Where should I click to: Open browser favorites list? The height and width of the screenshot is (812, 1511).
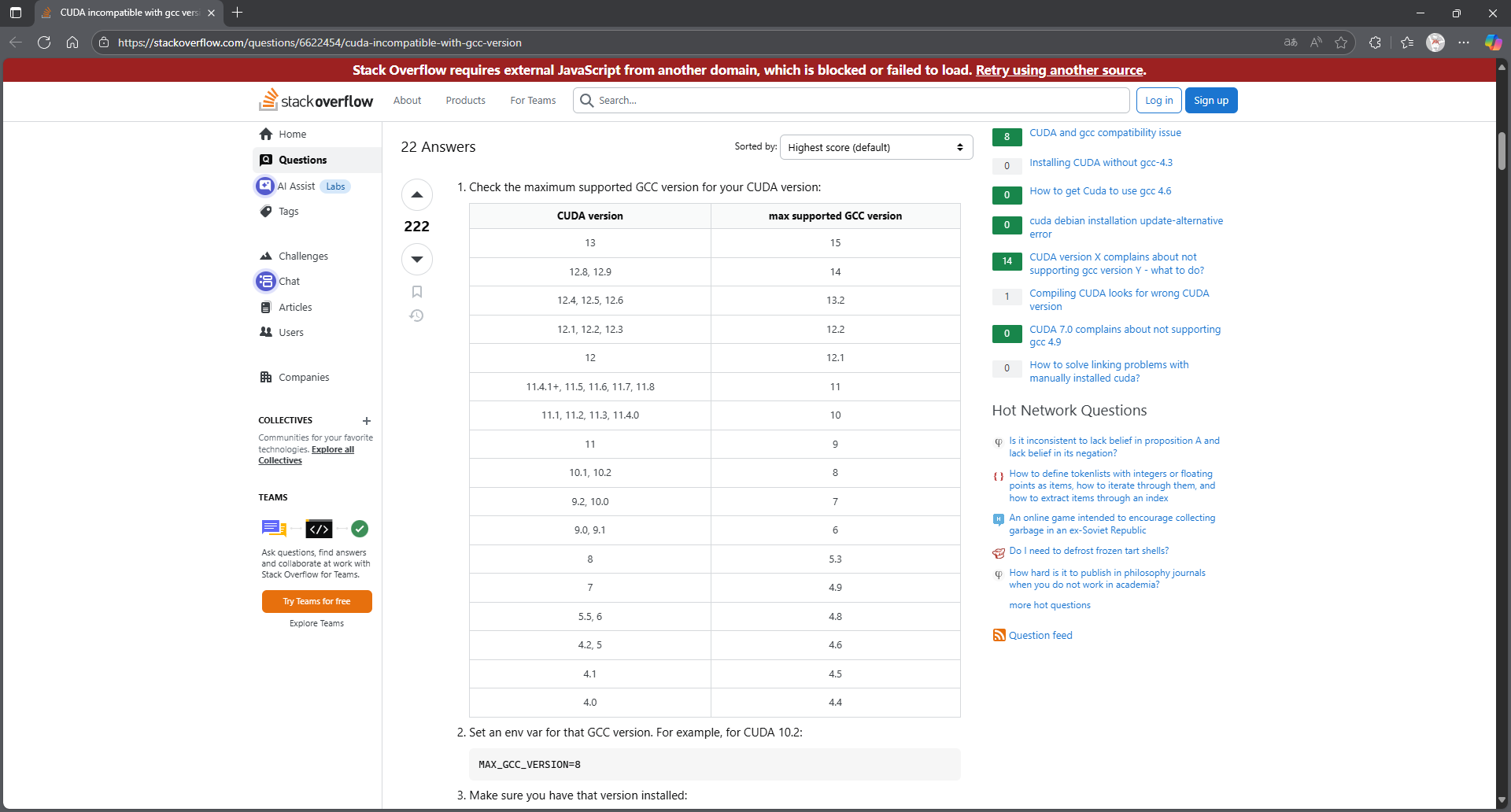1407,42
